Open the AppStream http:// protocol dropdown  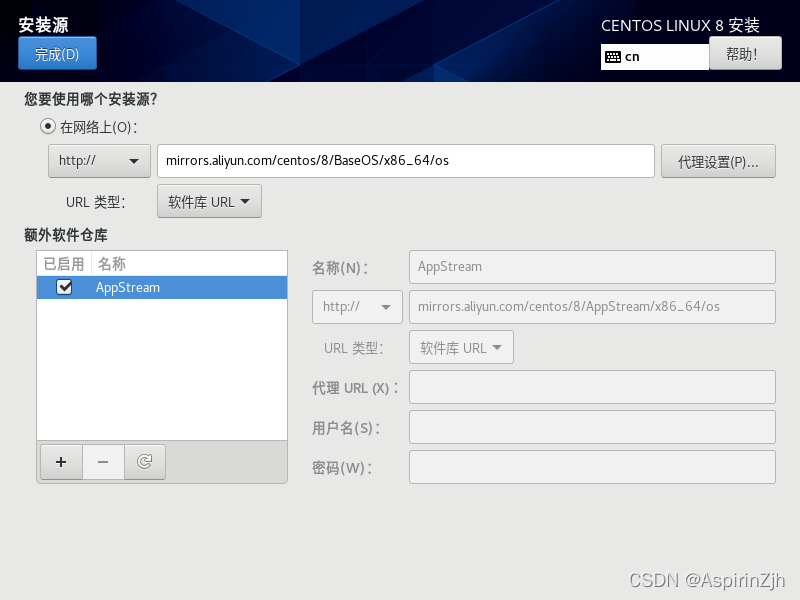[357, 307]
